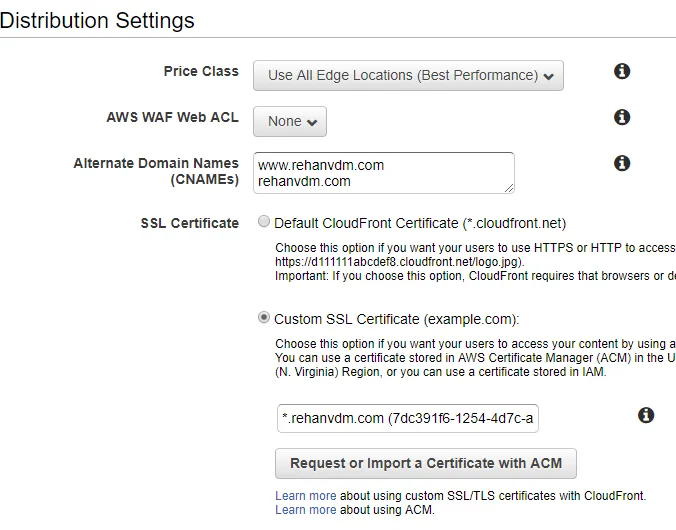Open the info icon for Alternate Domain Names
676x530 pixels.
[x=622, y=163]
